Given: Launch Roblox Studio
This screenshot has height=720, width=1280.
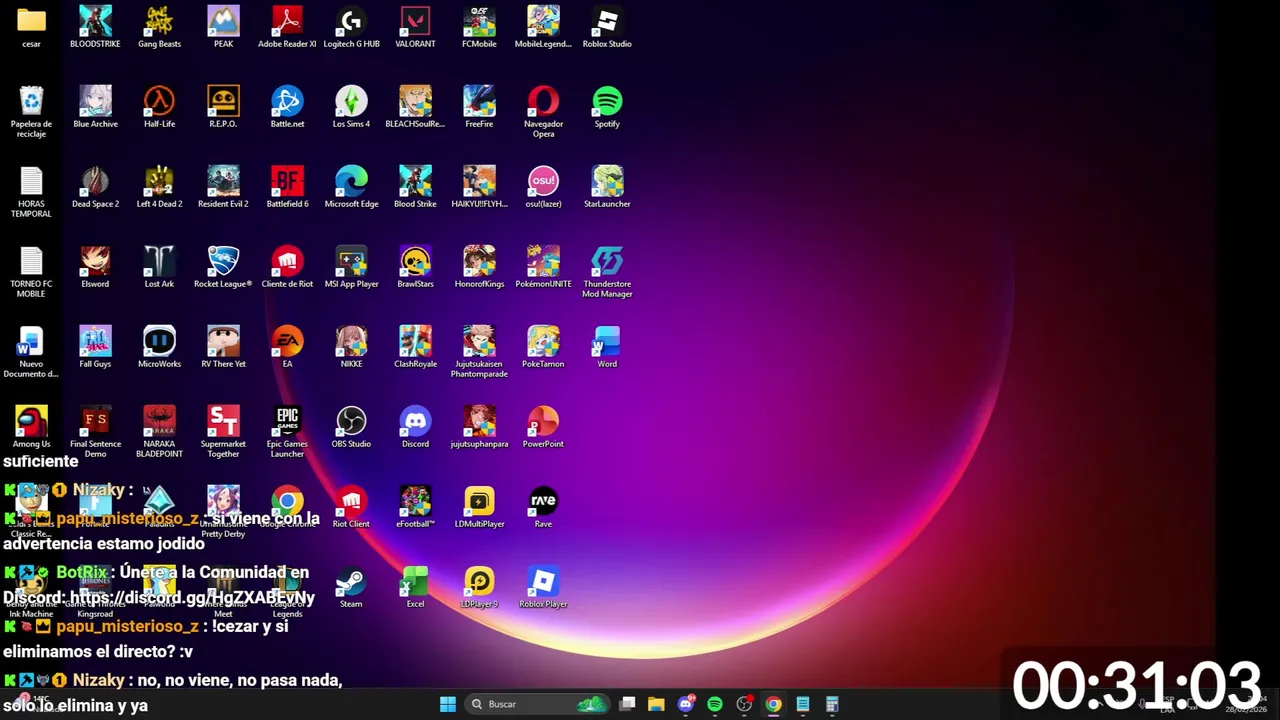Looking at the screenshot, I should (x=607, y=27).
